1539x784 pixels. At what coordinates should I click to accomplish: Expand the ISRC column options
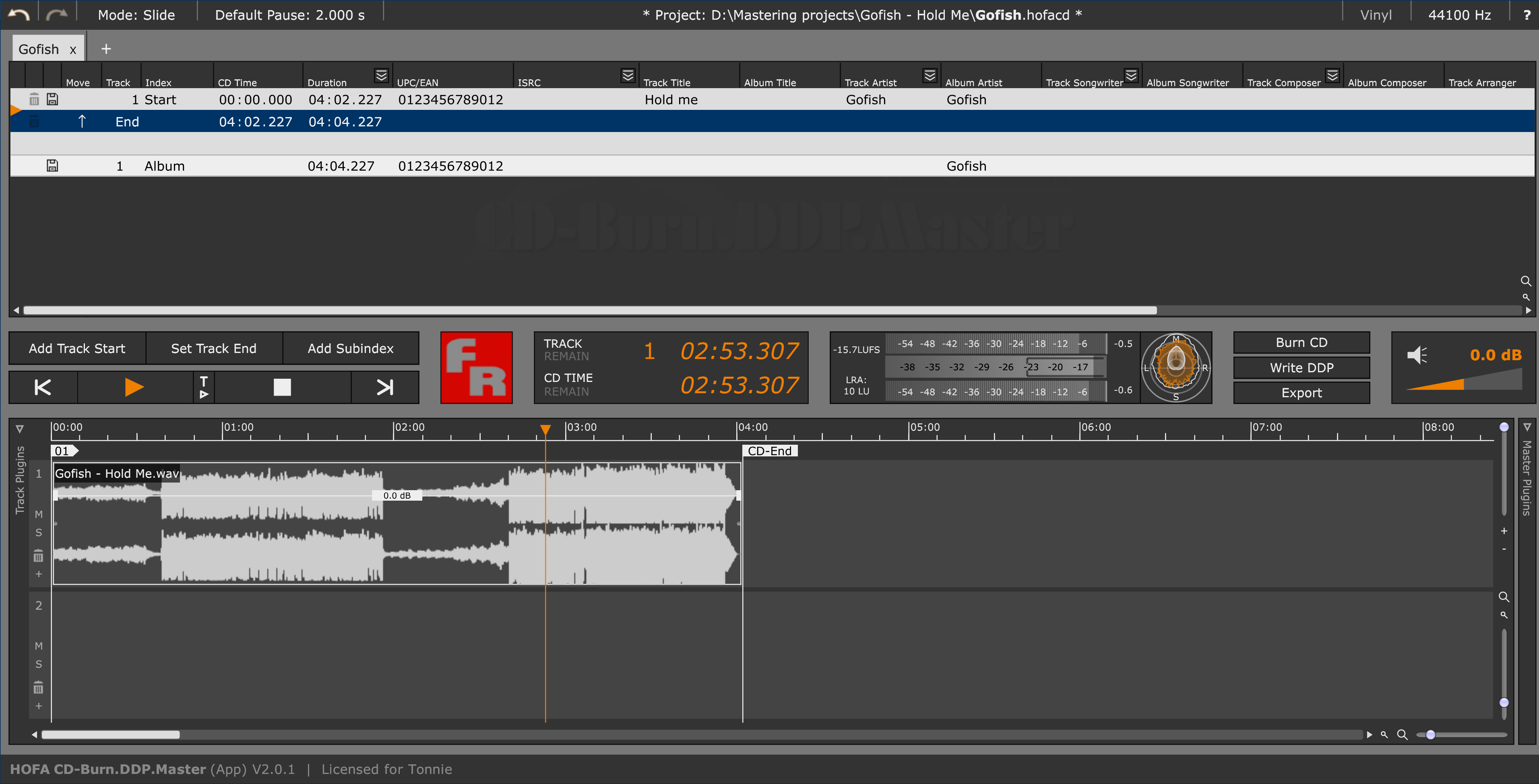point(627,75)
